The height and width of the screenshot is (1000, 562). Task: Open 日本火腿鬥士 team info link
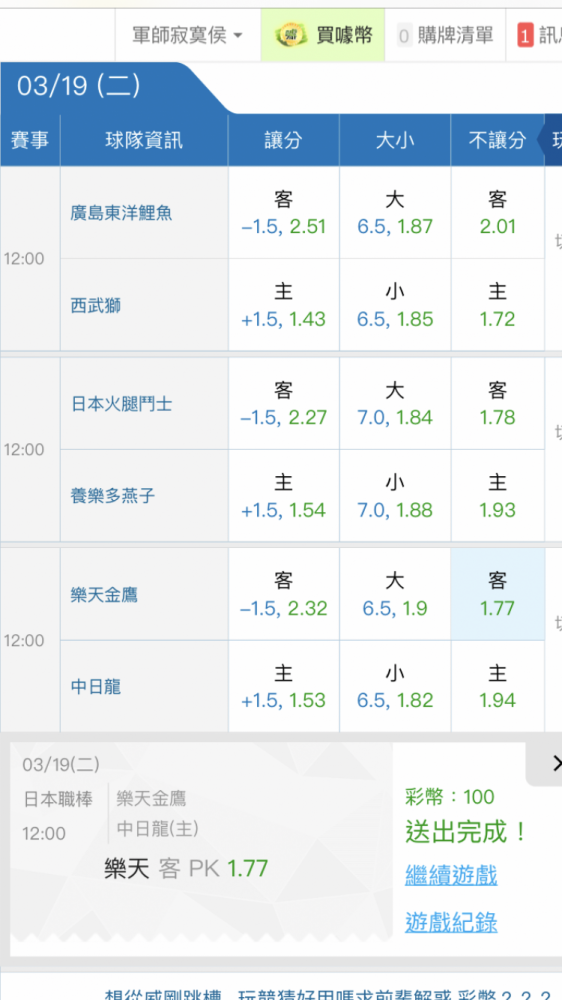point(121,404)
